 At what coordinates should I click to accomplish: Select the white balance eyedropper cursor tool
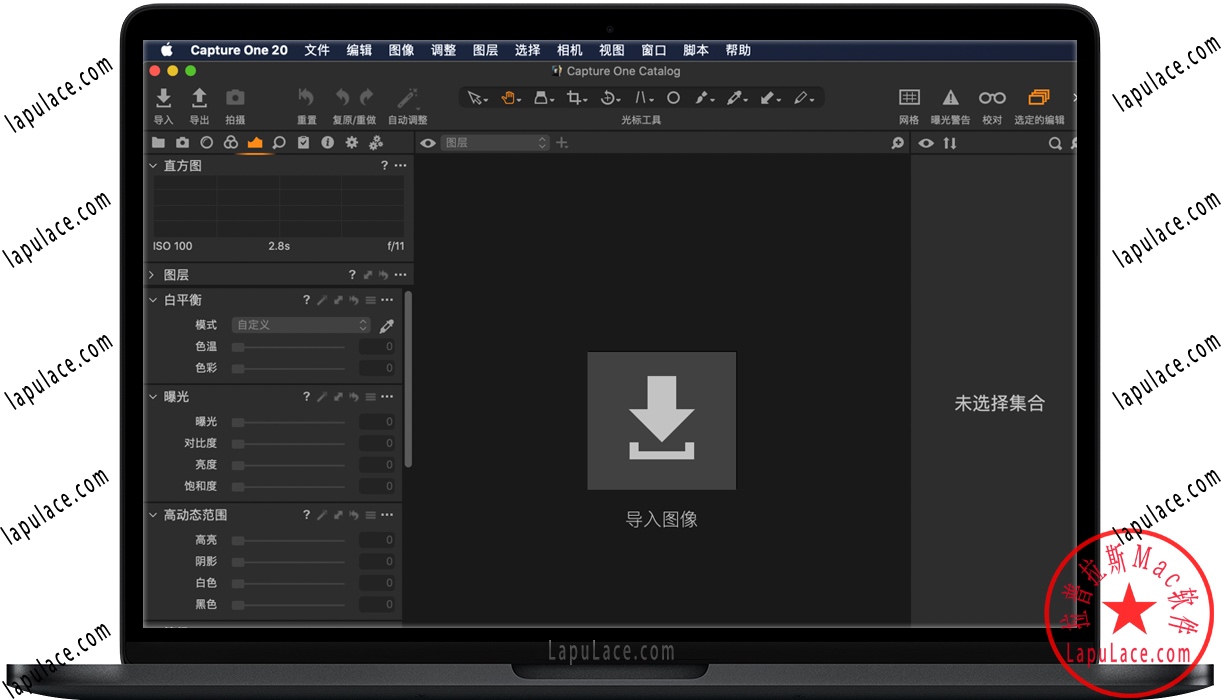pos(735,98)
